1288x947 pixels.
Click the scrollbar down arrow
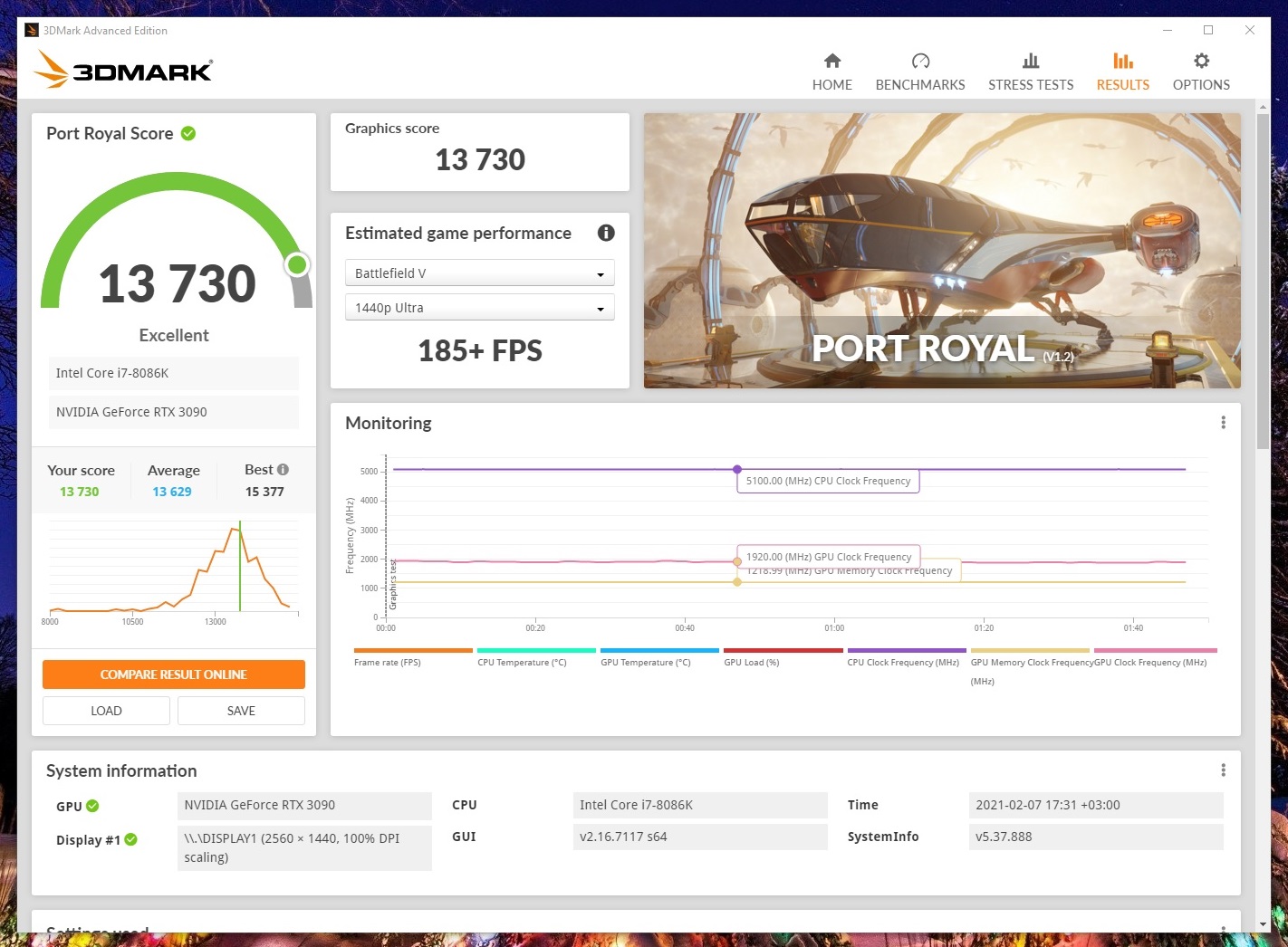pyautogui.click(x=1263, y=924)
